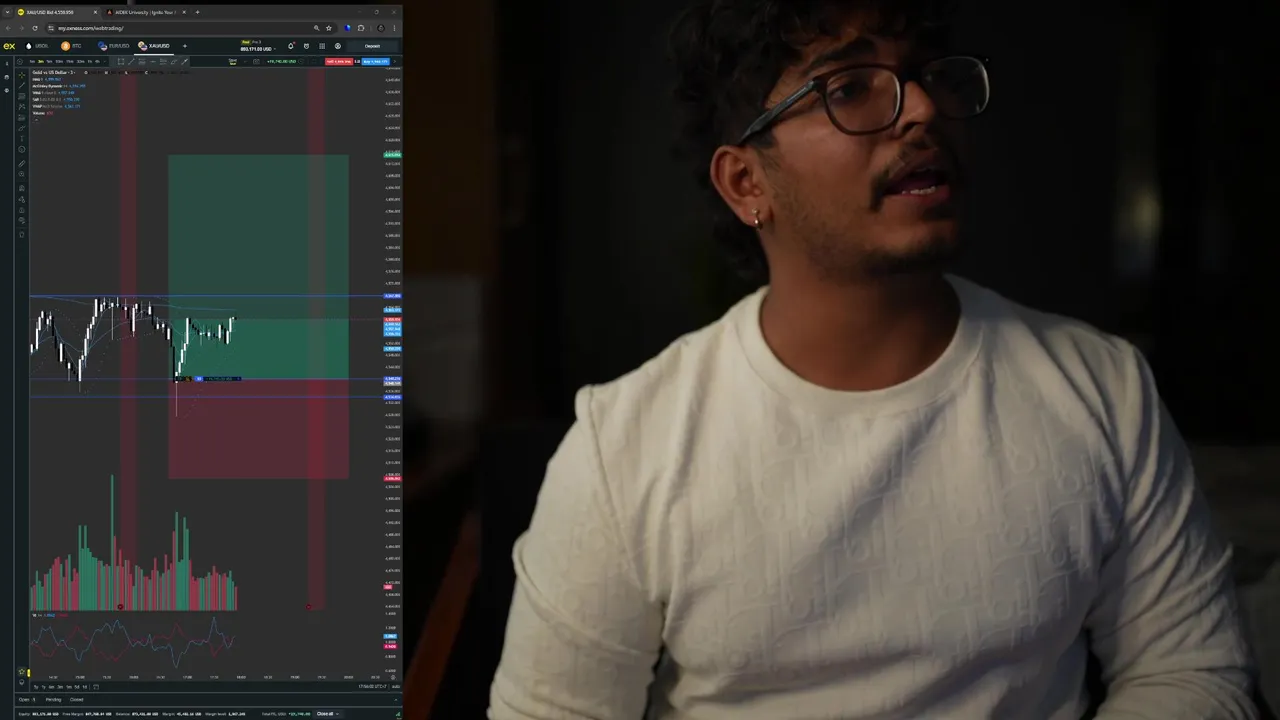The image size is (1280, 720).
Task: Toggle auto price scale
Action: [396, 686]
